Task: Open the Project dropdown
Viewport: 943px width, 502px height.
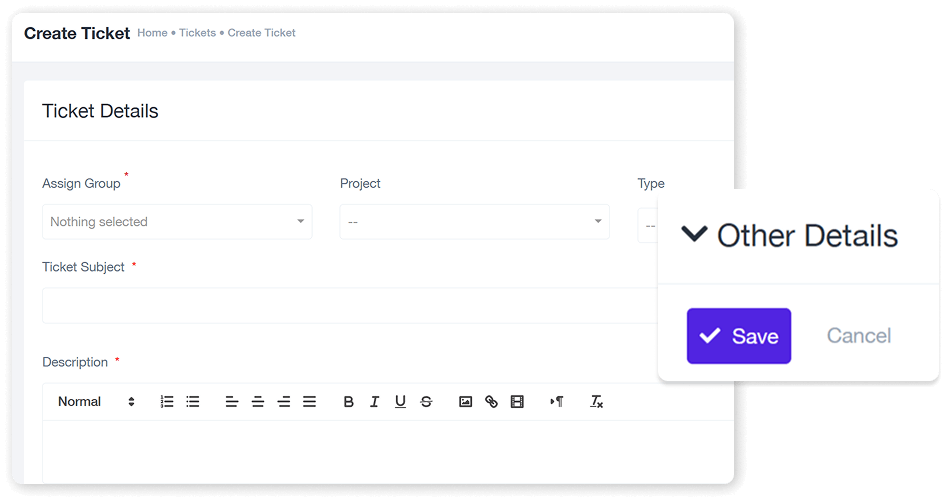Action: [x=474, y=222]
